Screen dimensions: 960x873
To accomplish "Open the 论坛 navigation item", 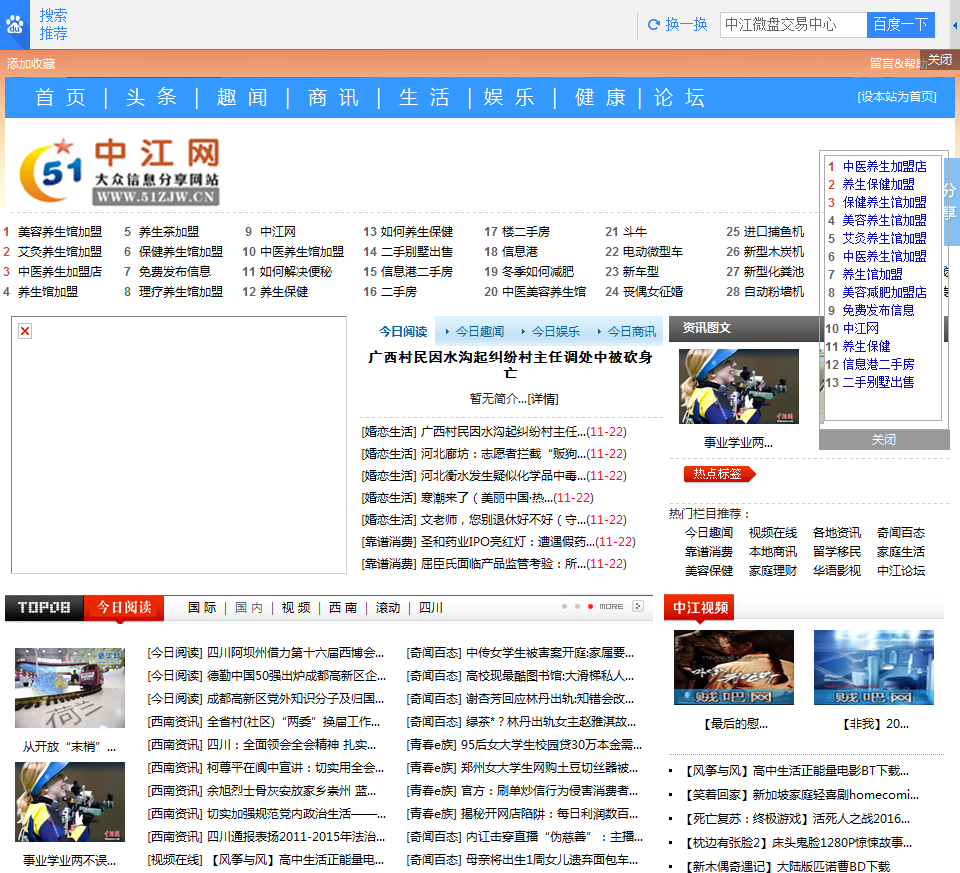I will (680, 97).
